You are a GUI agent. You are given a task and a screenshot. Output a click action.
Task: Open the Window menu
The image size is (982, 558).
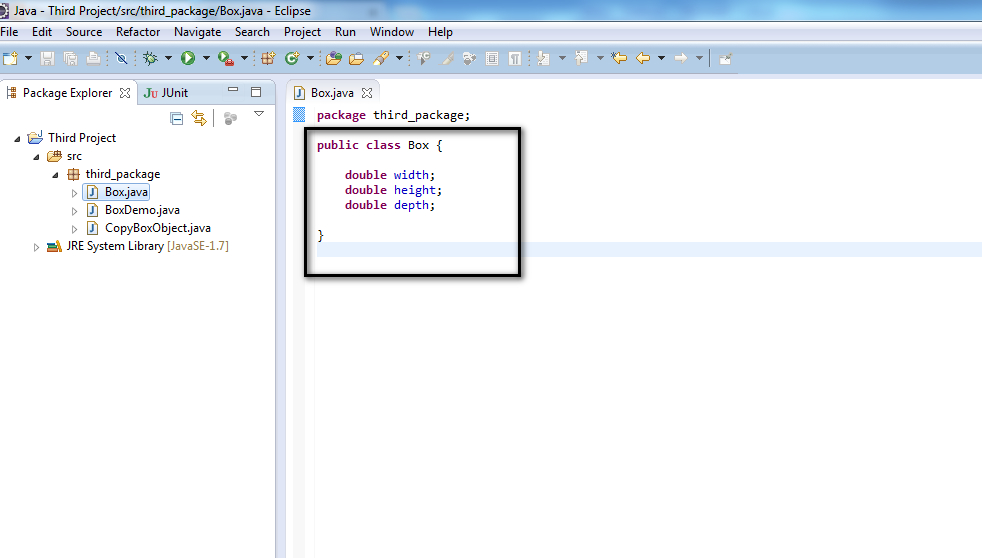(391, 32)
